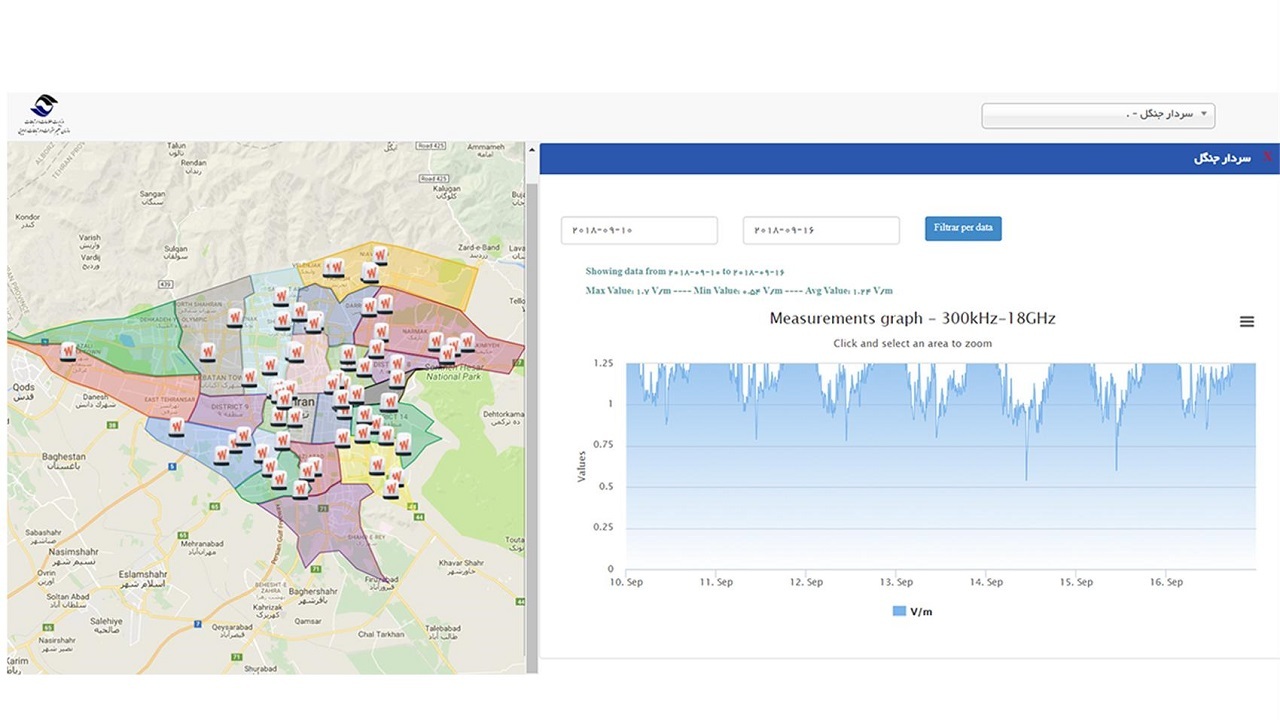Screen dimensions: 1280x720
Task: Toggle the V/m series legend item
Action: coord(912,611)
